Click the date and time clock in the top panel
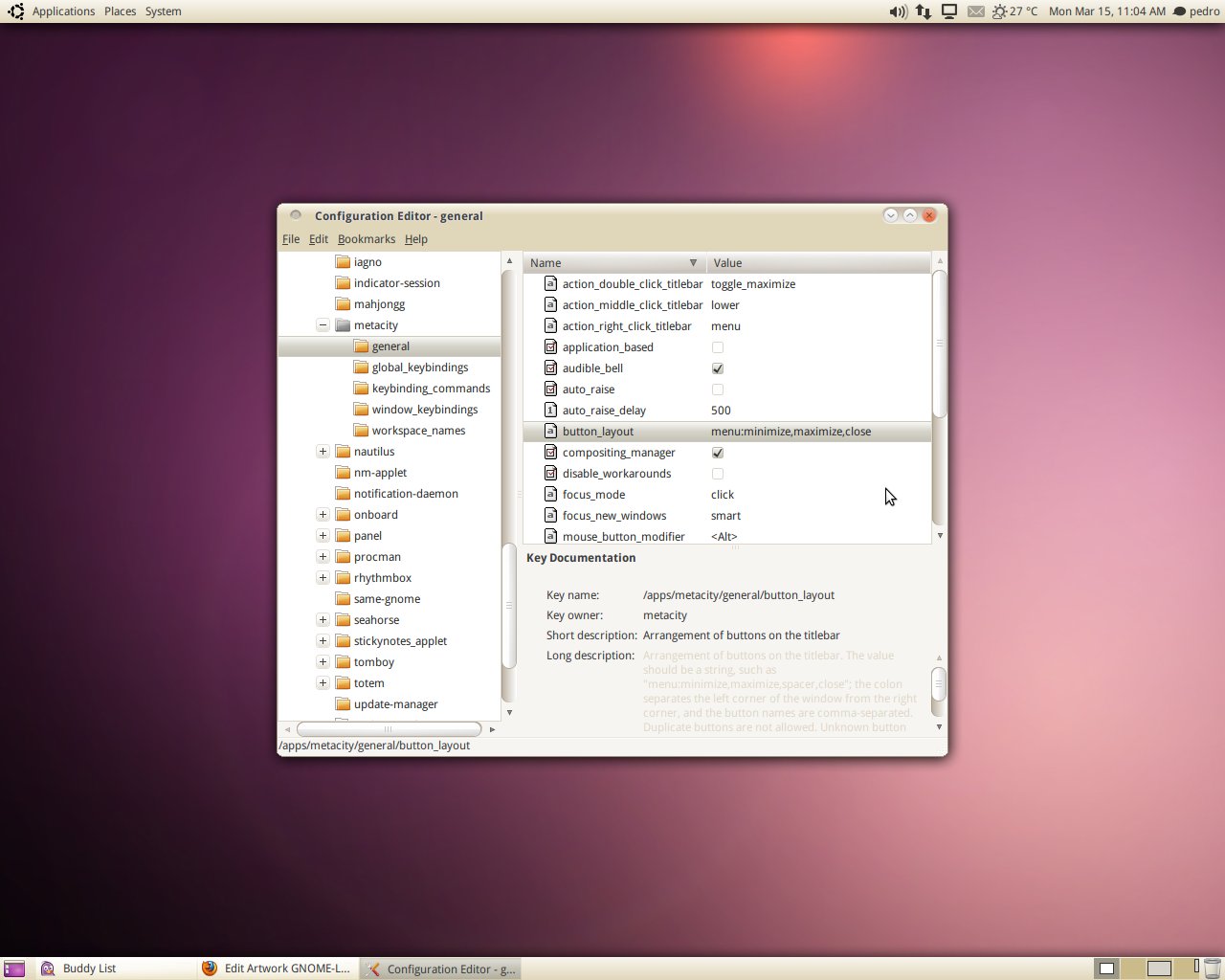1225x980 pixels. pos(1107,11)
